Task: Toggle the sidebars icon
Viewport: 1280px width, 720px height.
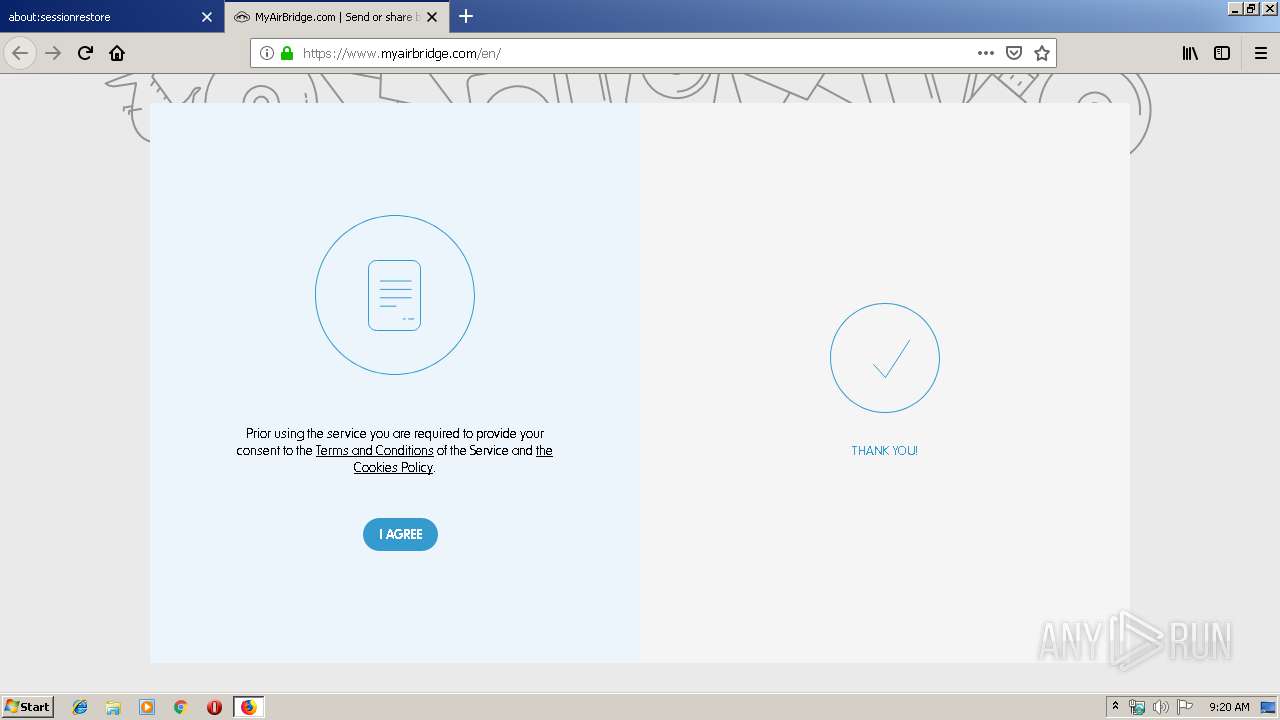Action: [1222, 53]
